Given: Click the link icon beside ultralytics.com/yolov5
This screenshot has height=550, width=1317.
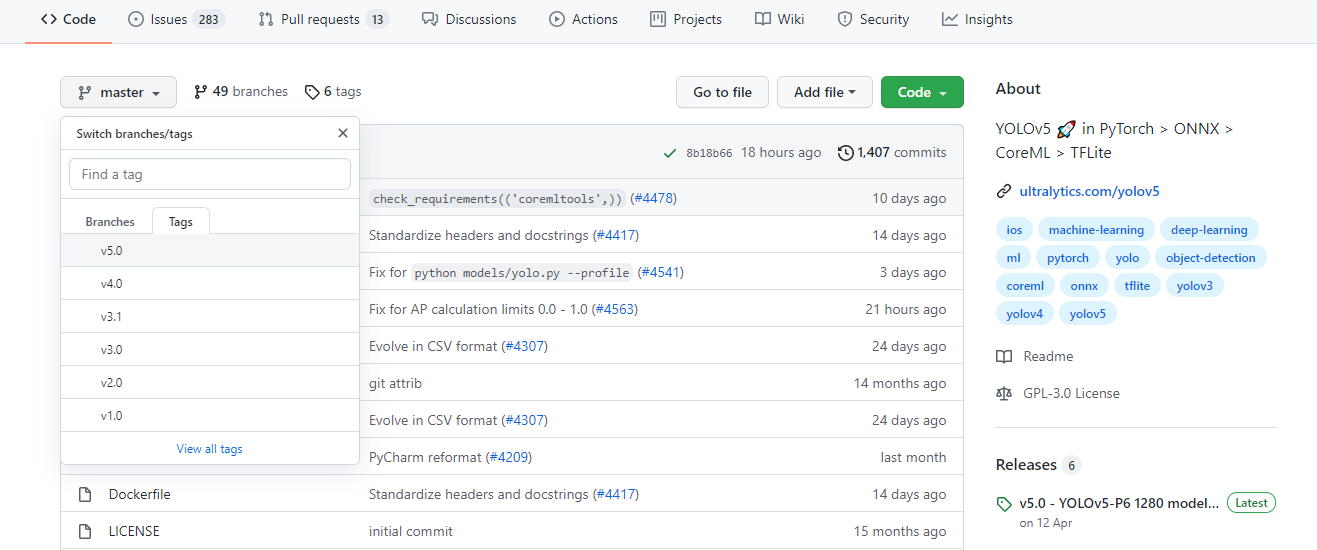Looking at the screenshot, I should 1004,191.
